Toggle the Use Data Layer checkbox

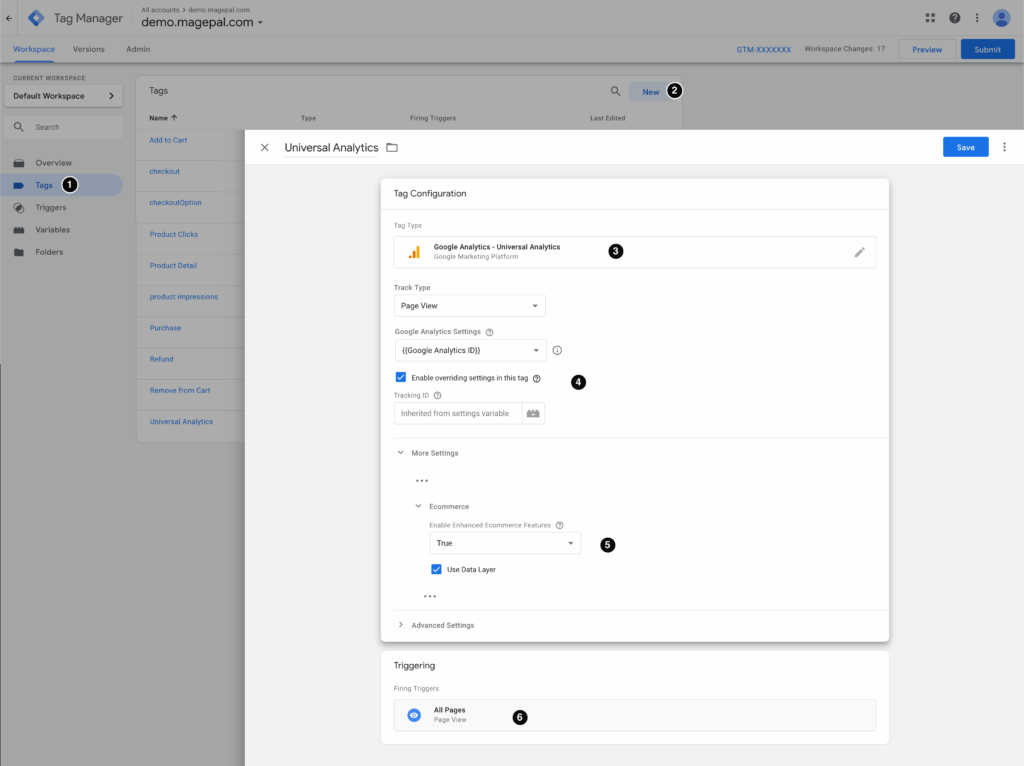[x=436, y=569]
